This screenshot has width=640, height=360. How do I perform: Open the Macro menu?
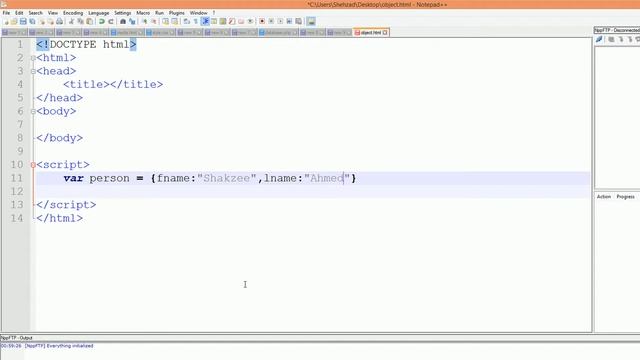coord(143,13)
